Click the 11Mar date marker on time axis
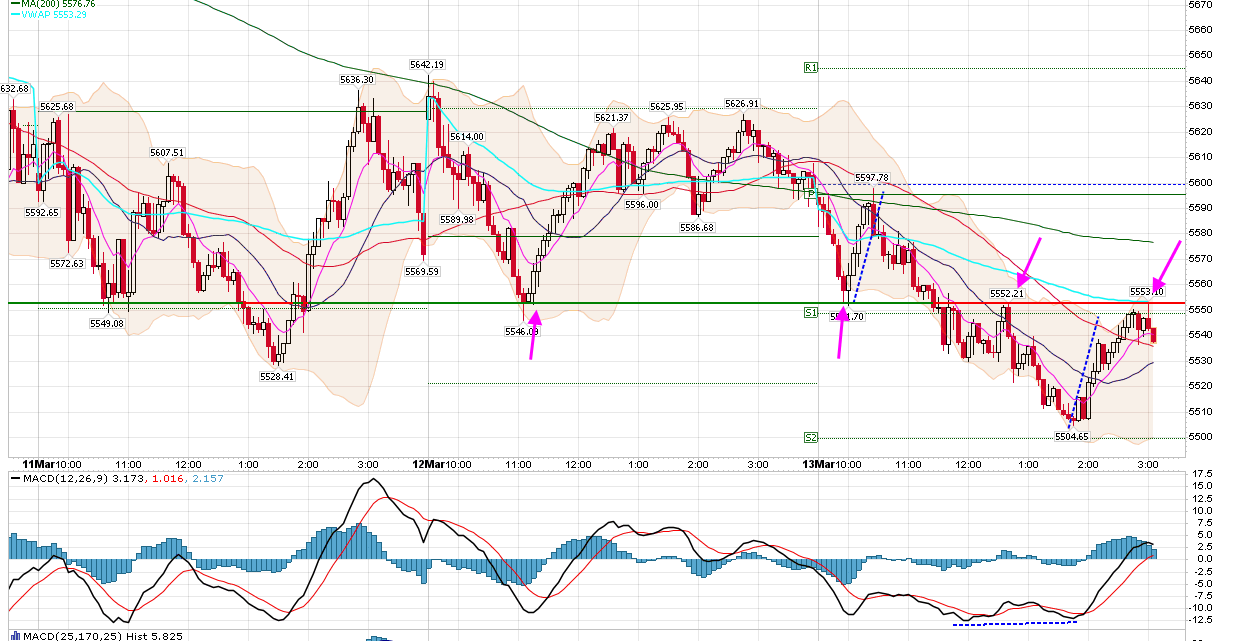Screen dimensions: 1254x641 tap(37, 464)
